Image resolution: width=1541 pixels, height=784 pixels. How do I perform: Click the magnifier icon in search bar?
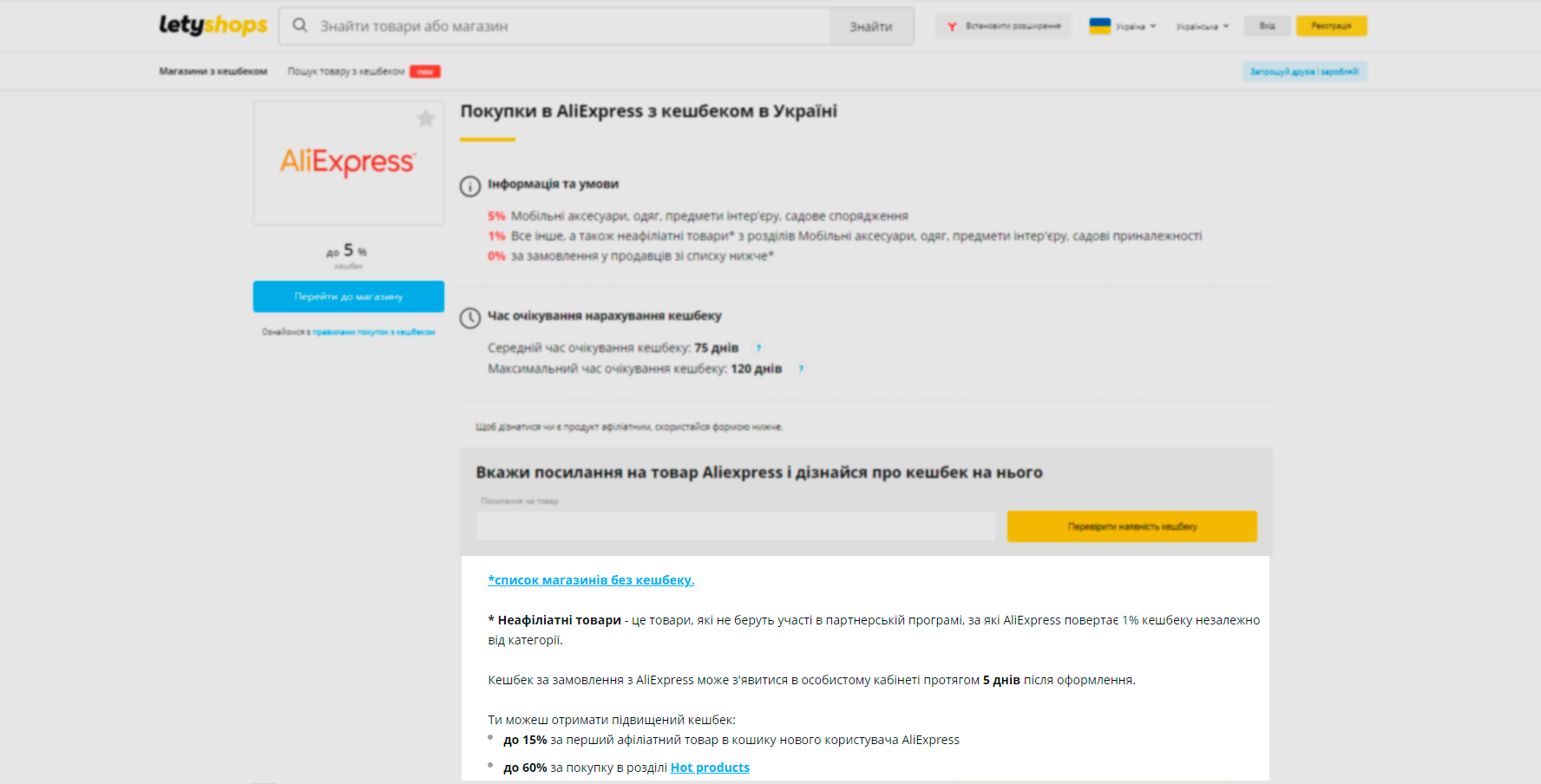click(x=300, y=26)
